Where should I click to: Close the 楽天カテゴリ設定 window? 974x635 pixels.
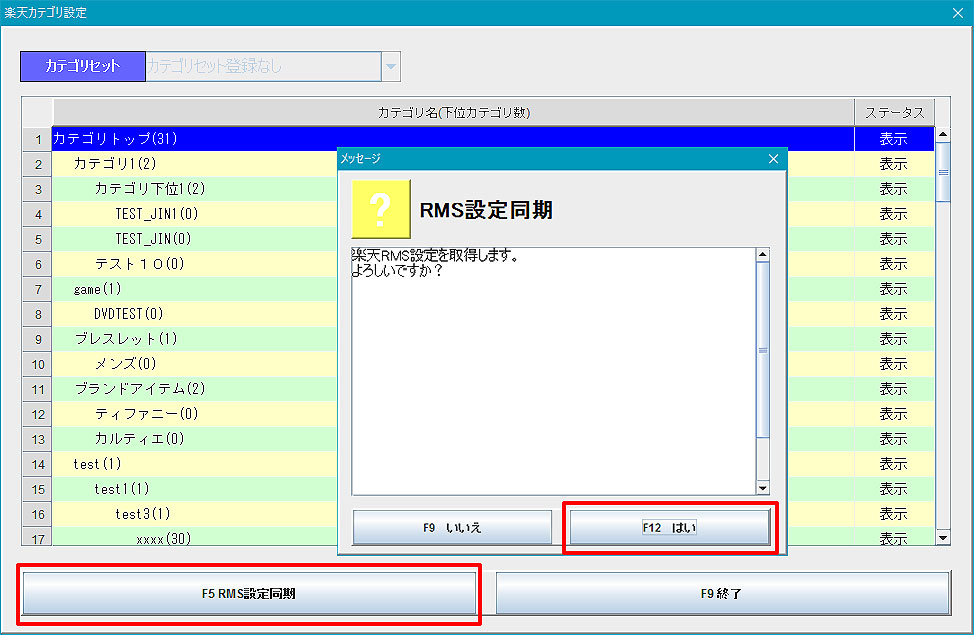(958, 13)
